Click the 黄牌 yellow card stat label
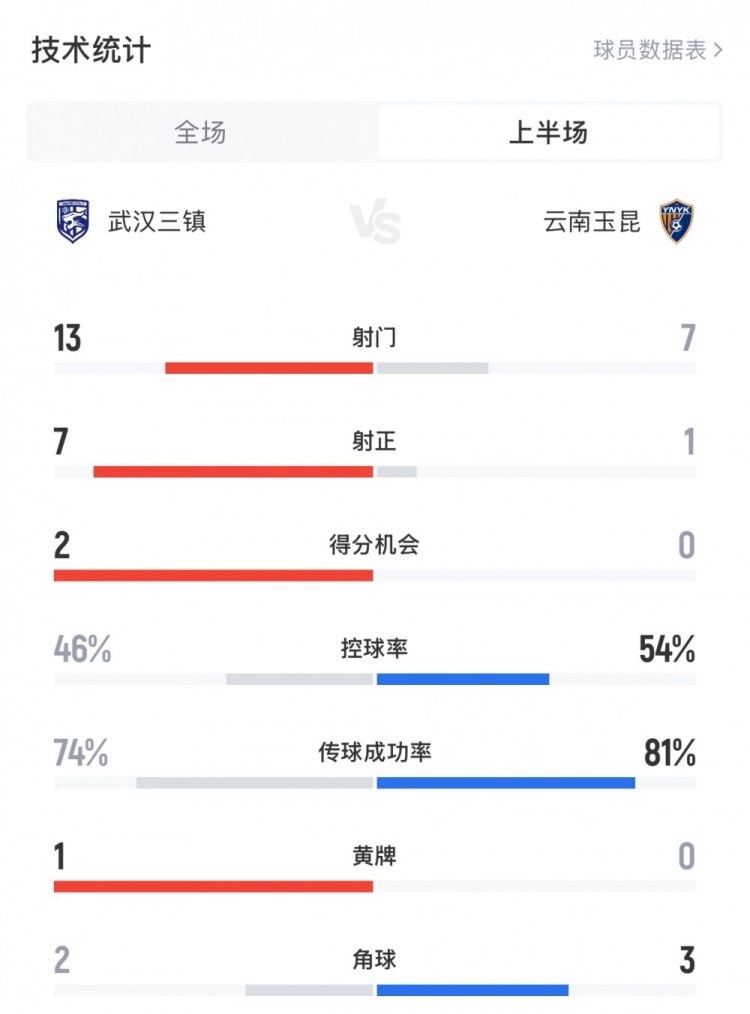Viewport: 750px width, 1014px height. pos(375,857)
